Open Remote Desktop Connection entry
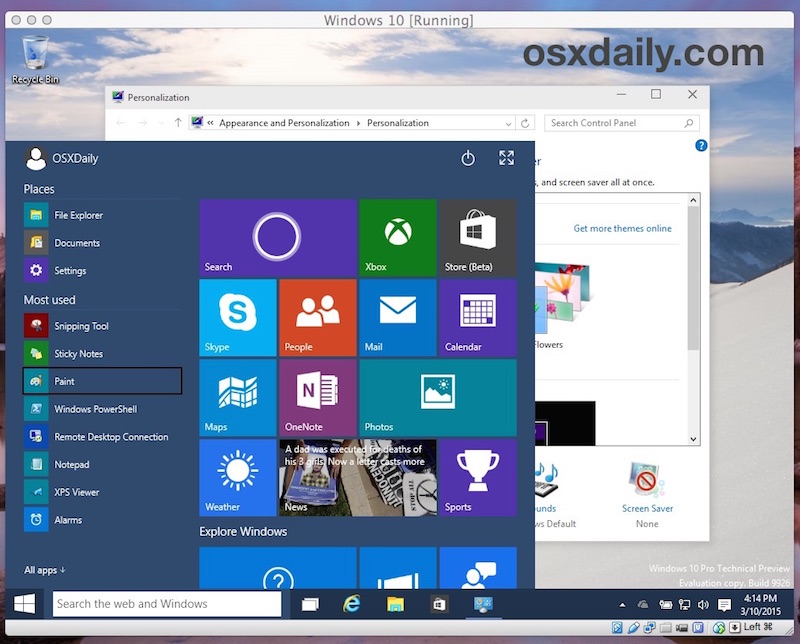 102,437
